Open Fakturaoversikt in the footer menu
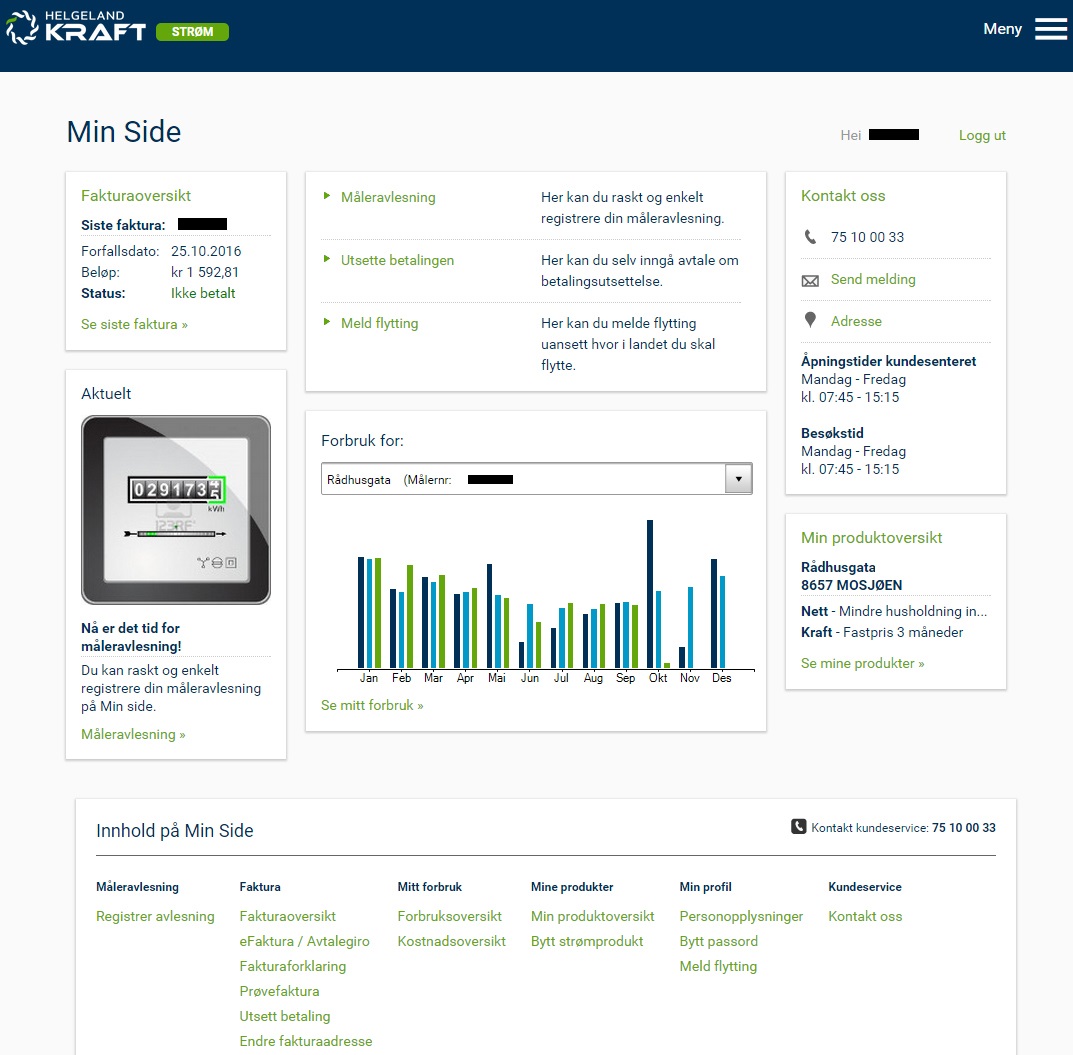1073x1055 pixels. [287, 916]
